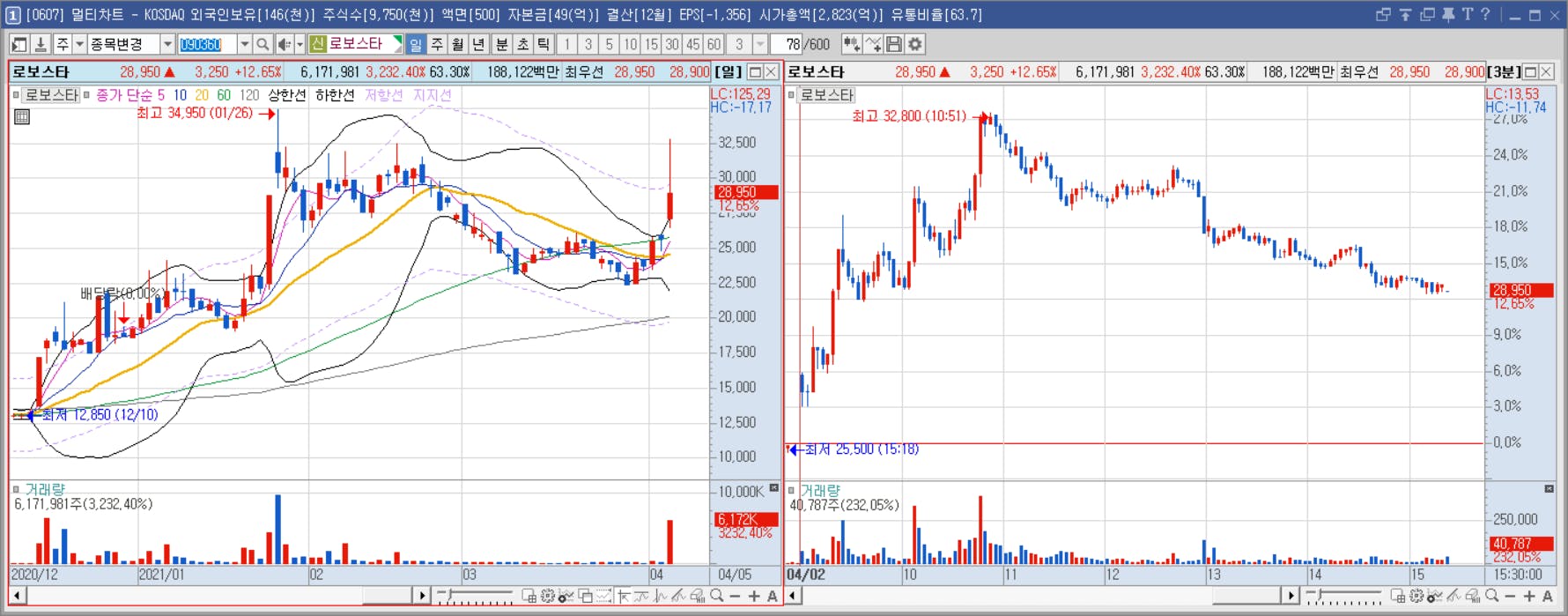Select the 15 interval preset button
This screenshot has height=616, width=1568.
pyautogui.click(x=651, y=44)
